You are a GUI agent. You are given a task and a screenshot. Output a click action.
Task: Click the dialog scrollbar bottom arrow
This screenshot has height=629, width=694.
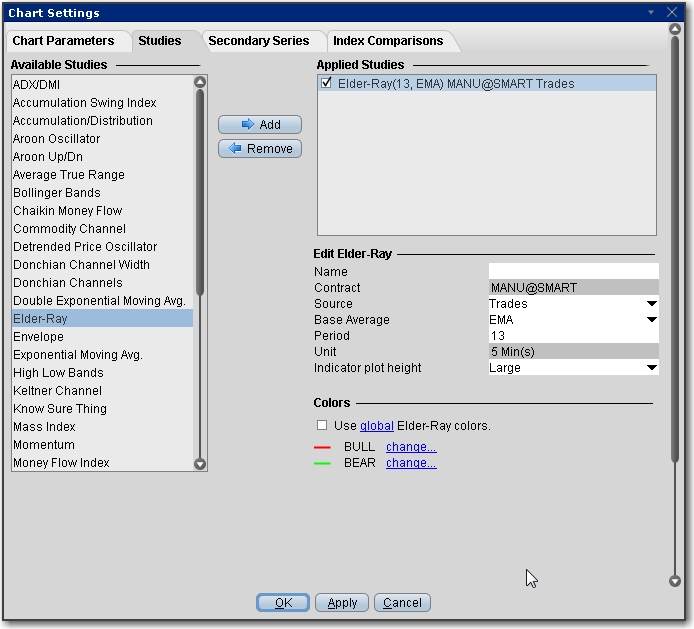coord(675,581)
